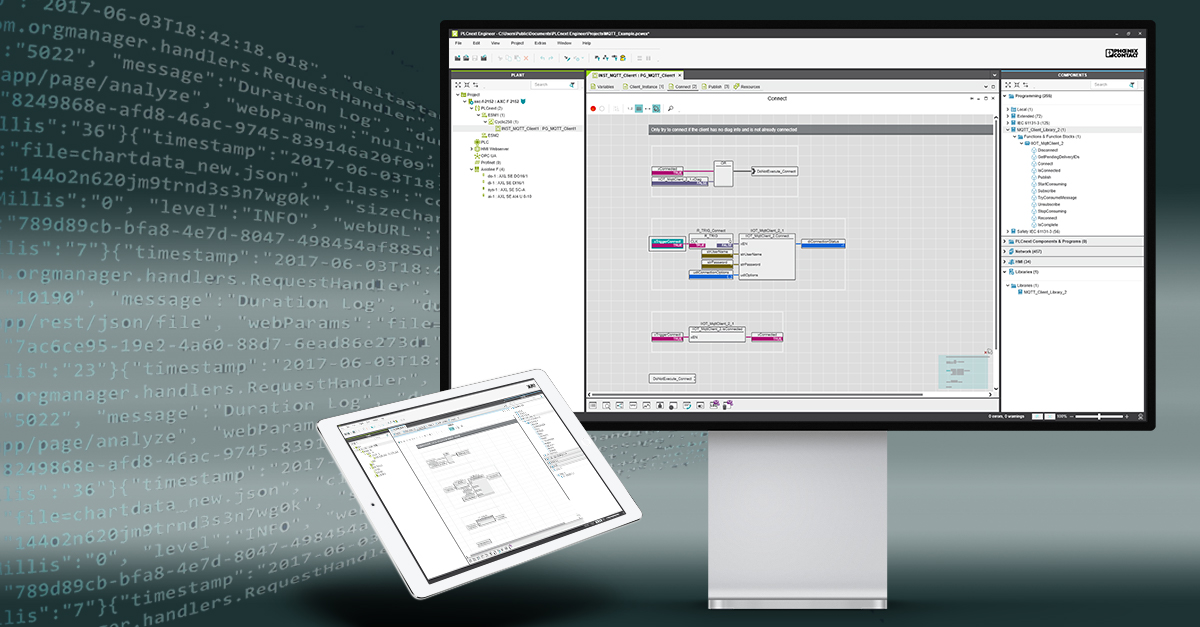Collapse the Programming (259) section
The width and height of the screenshot is (1200, 627).
pyautogui.click(x=1004, y=96)
